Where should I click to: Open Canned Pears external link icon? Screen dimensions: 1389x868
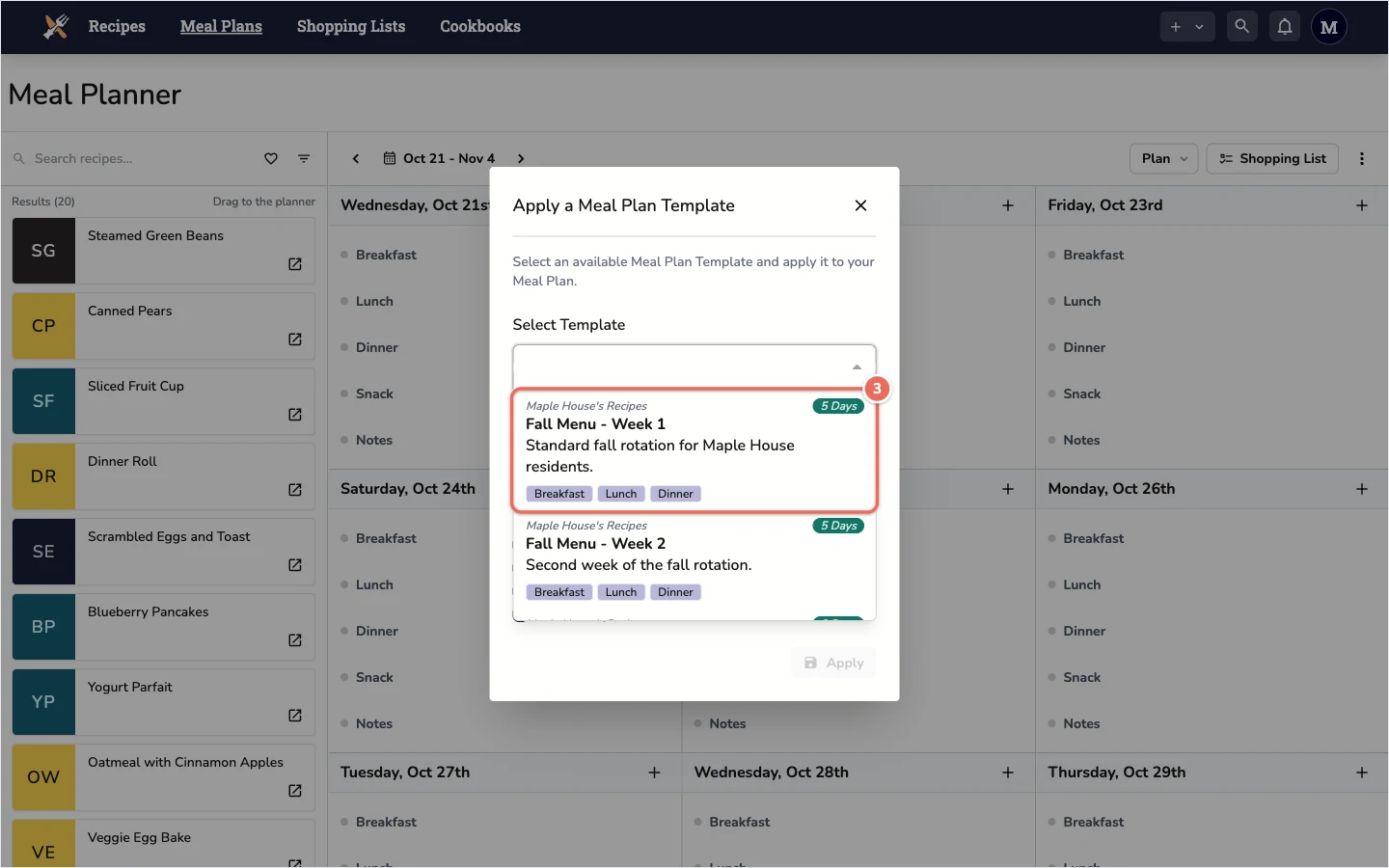pyautogui.click(x=295, y=339)
